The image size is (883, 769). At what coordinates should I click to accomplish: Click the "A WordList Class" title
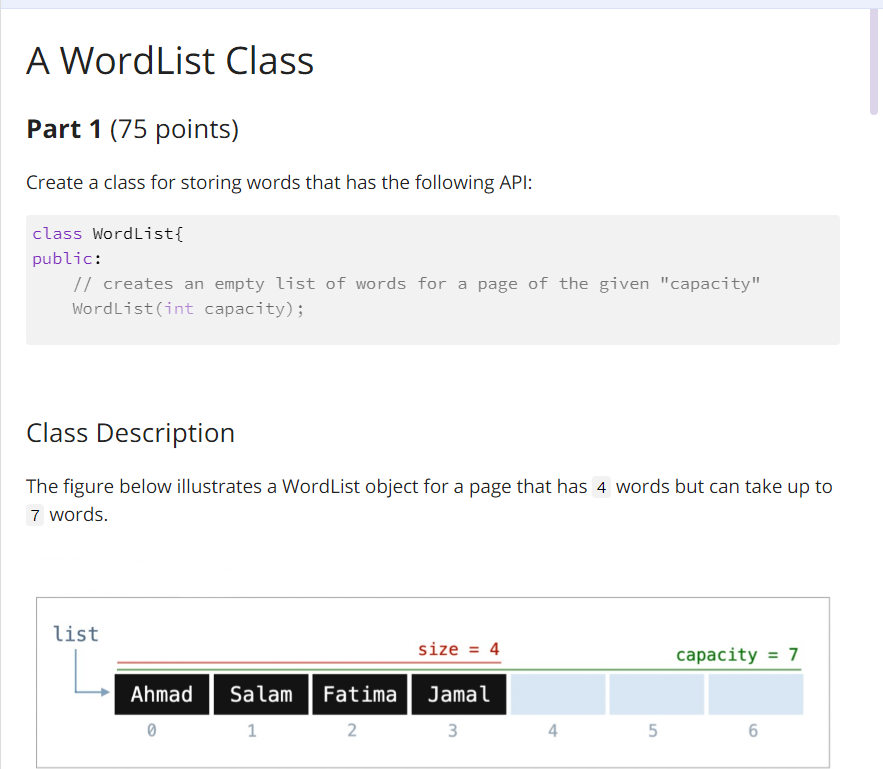169,61
